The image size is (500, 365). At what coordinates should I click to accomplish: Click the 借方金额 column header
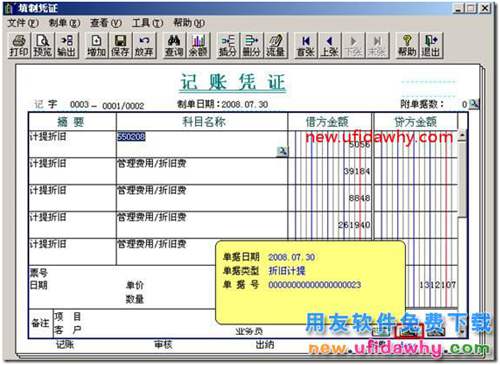(x=329, y=122)
